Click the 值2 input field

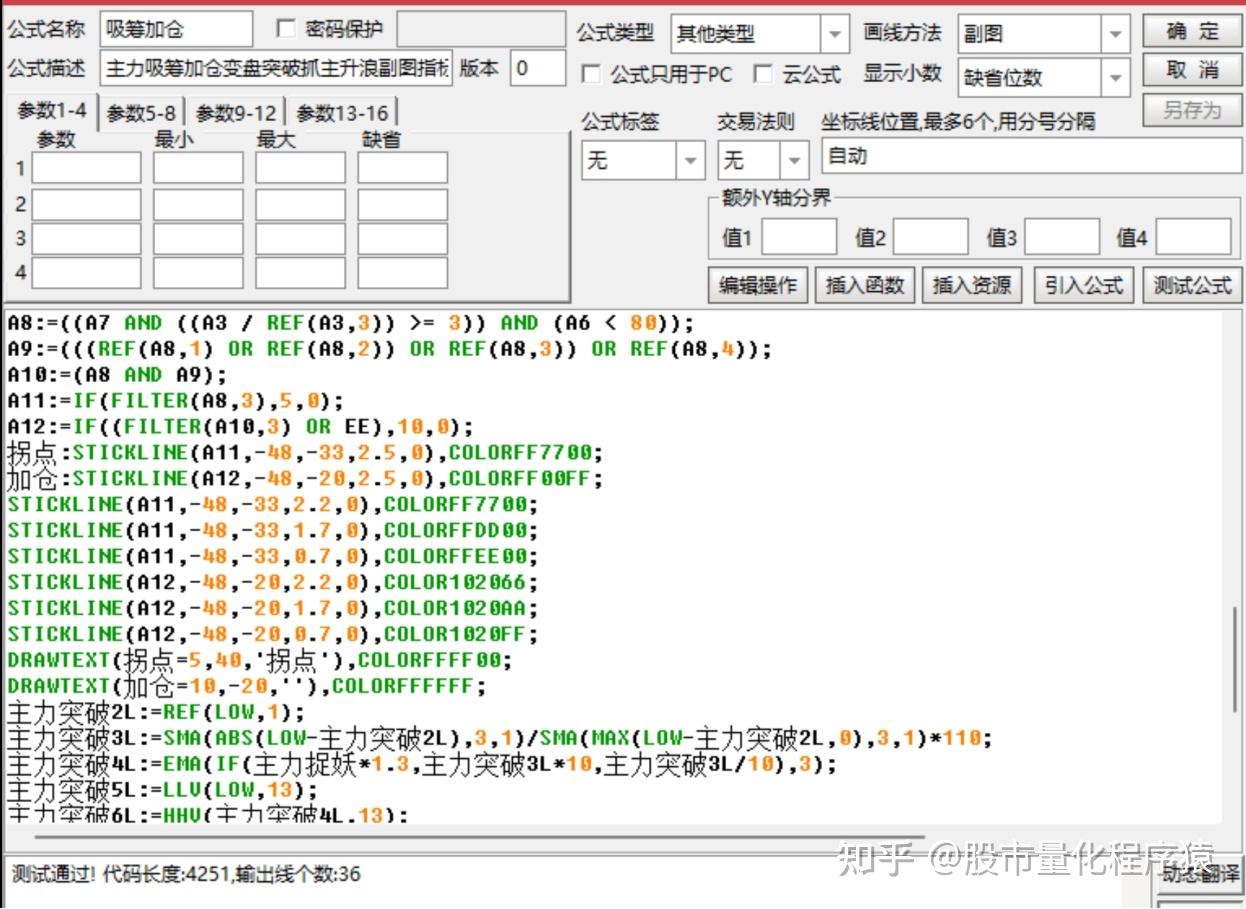pos(930,237)
